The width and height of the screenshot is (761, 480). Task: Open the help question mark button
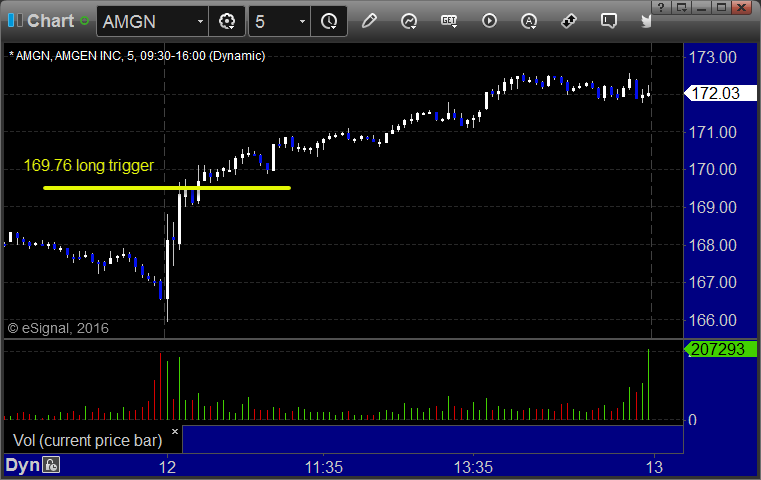662,7
